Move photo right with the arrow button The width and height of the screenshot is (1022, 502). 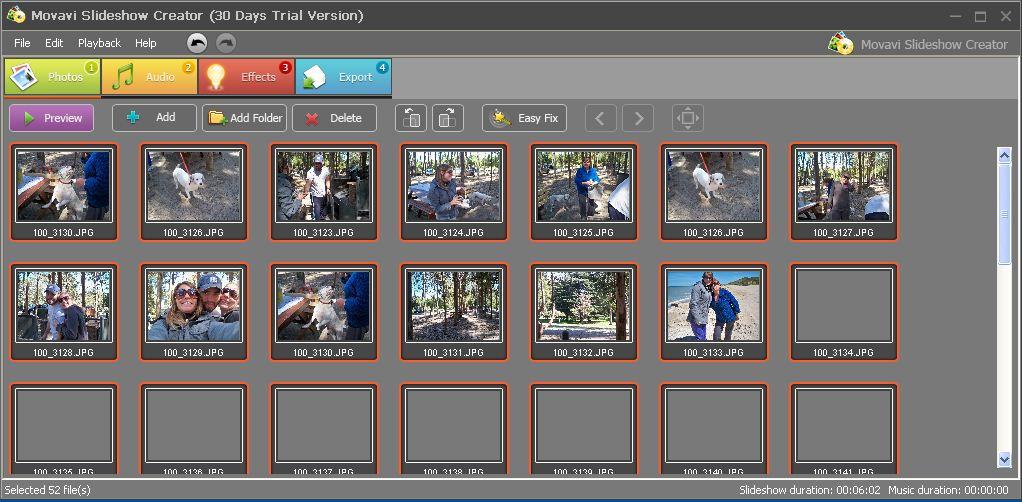coord(638,118)
